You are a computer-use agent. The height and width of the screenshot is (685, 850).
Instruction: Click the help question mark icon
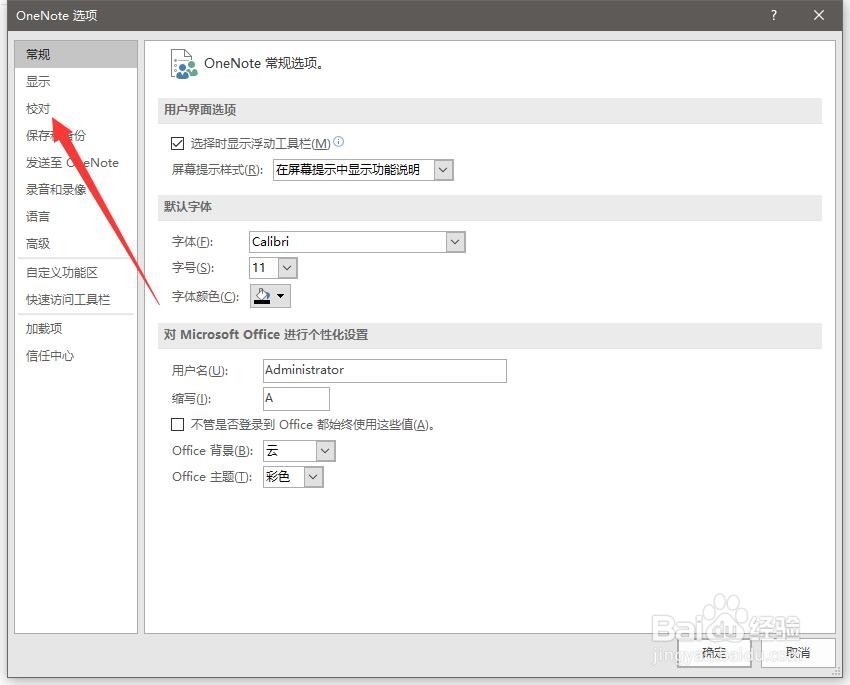pyautogui.click(x=774, y=15)
